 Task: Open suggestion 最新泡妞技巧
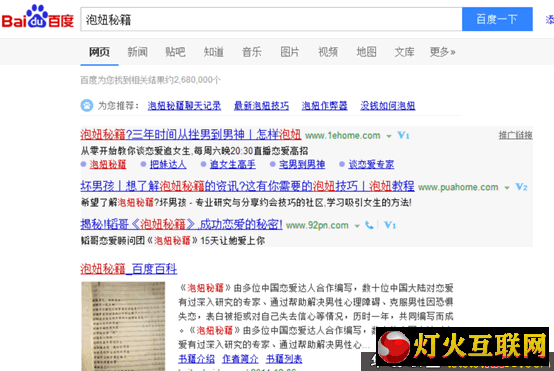(261, 106)
